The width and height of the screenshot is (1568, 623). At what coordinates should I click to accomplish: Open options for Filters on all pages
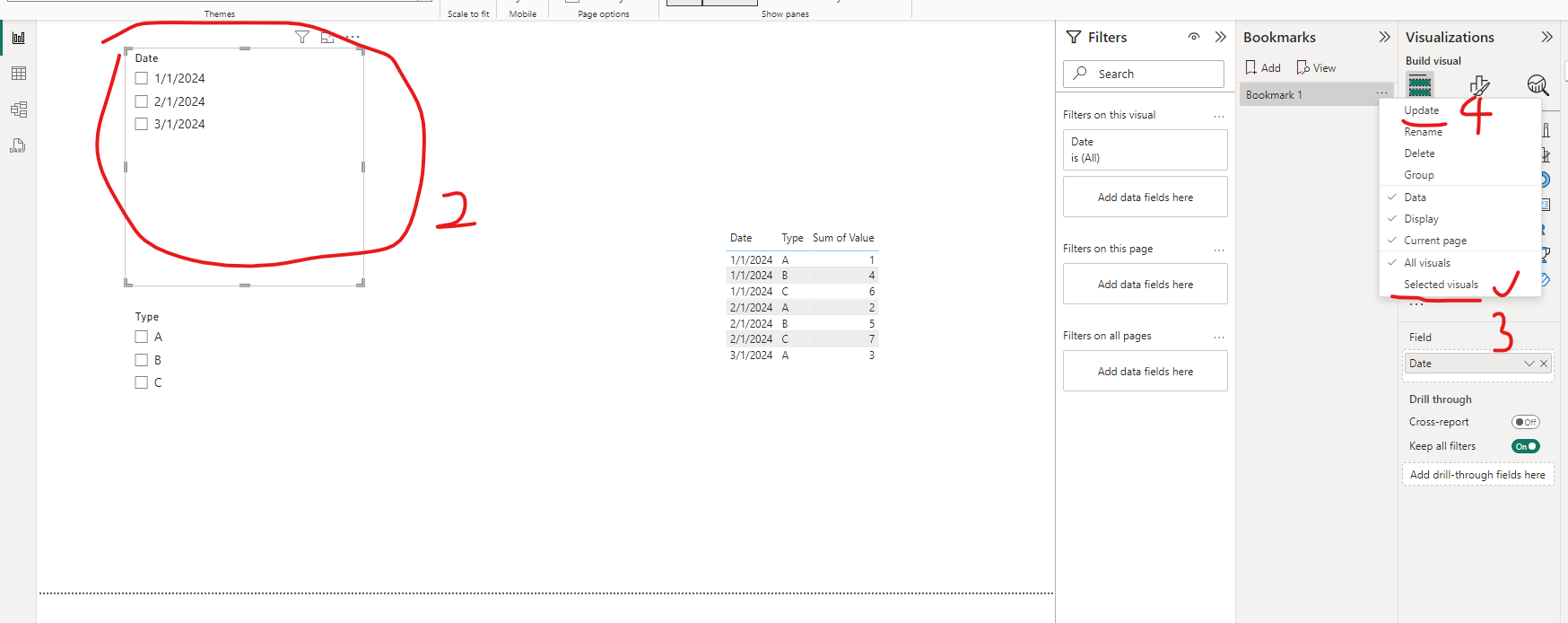[x=1219, y=337]
